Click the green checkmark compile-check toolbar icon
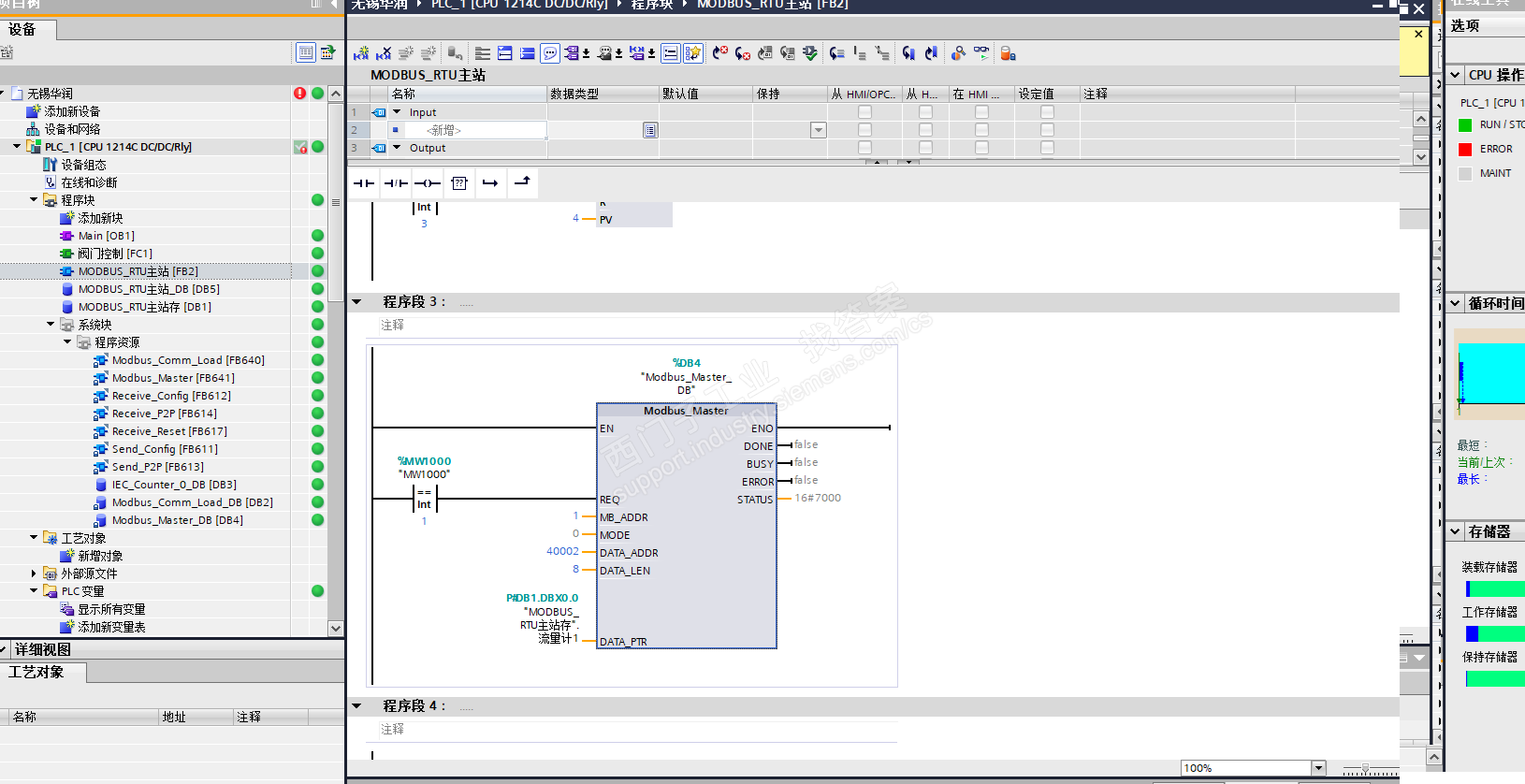This screenshot has width=1525, height=784. (x=810, y=53)
